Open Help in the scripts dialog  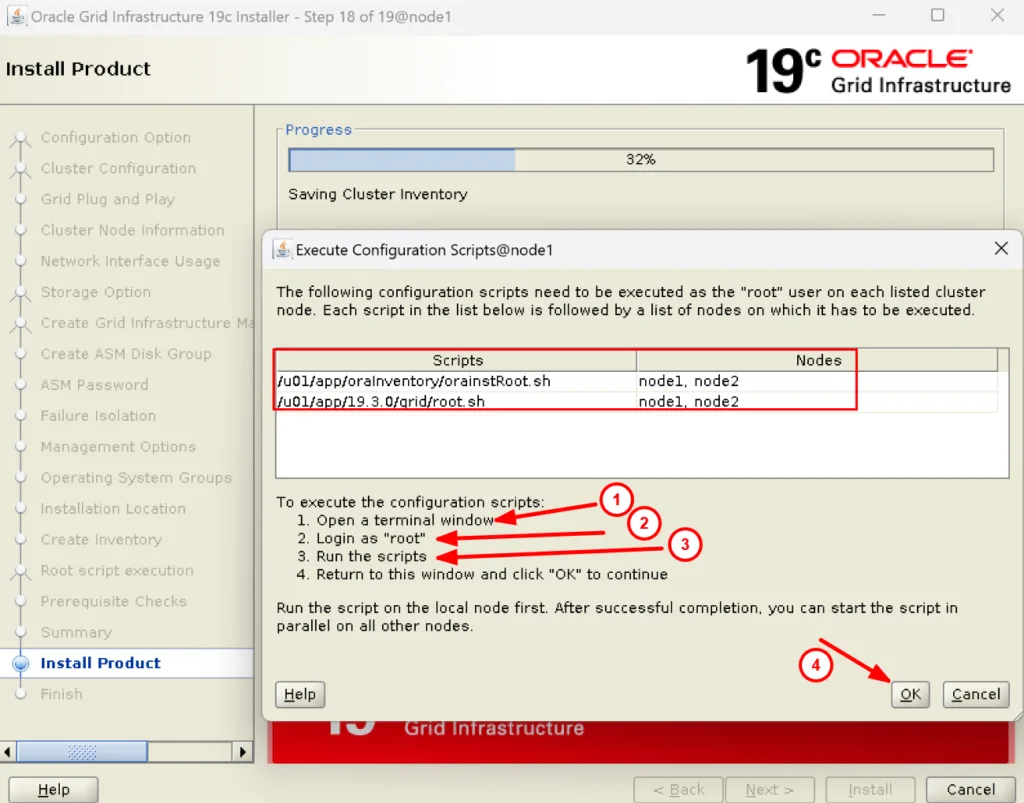300,694
